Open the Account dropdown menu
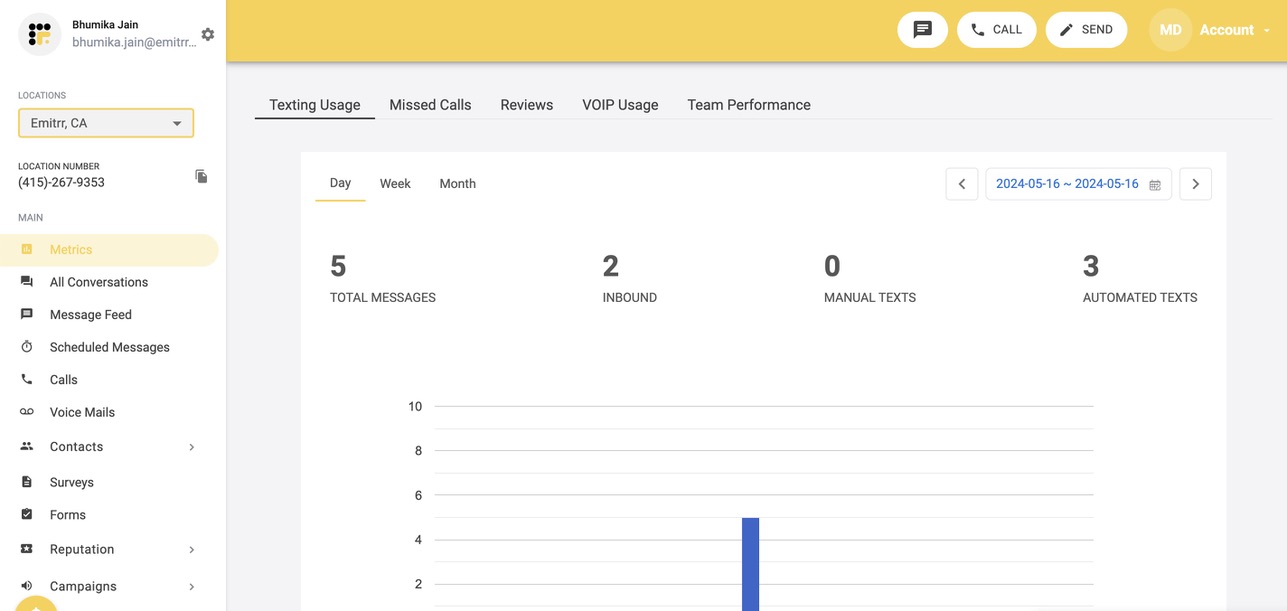The height and width of the screenshot is (611, 1287). point(1234,30)
